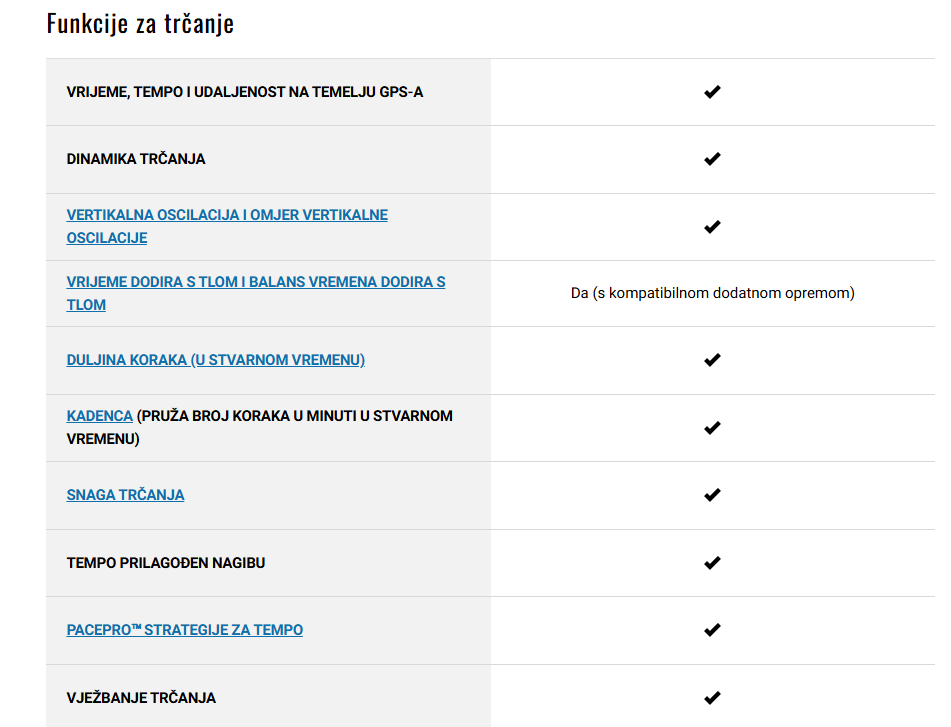Select checkmark beside Snaga trčanja
The height and width of the screenshot is (727, 951).
click(712, 495)
